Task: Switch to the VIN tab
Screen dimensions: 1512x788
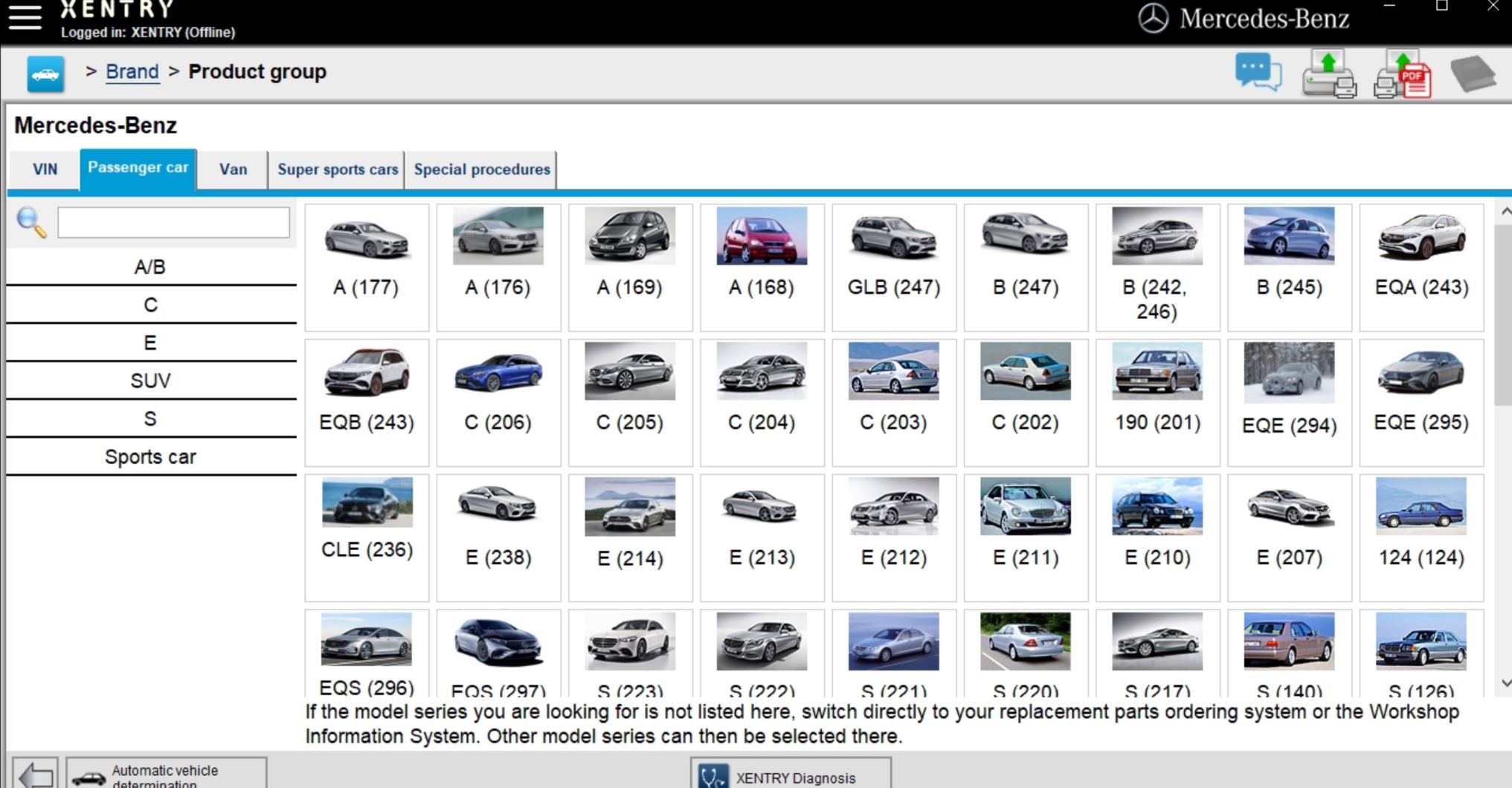Action: tap(45, 169)
